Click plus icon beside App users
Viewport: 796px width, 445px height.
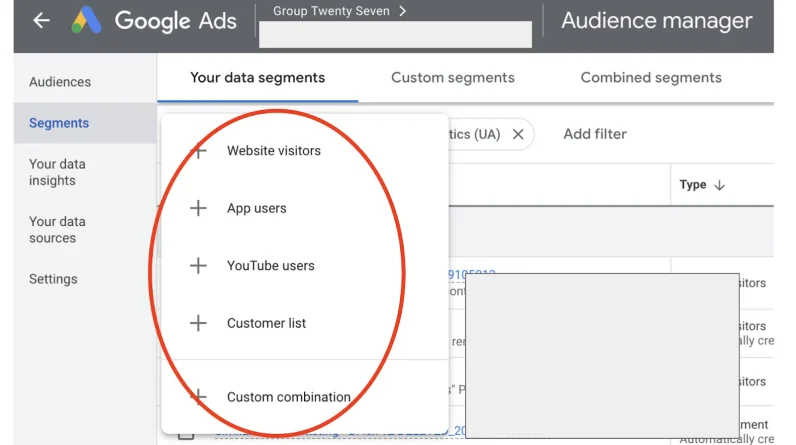point(198,208)
